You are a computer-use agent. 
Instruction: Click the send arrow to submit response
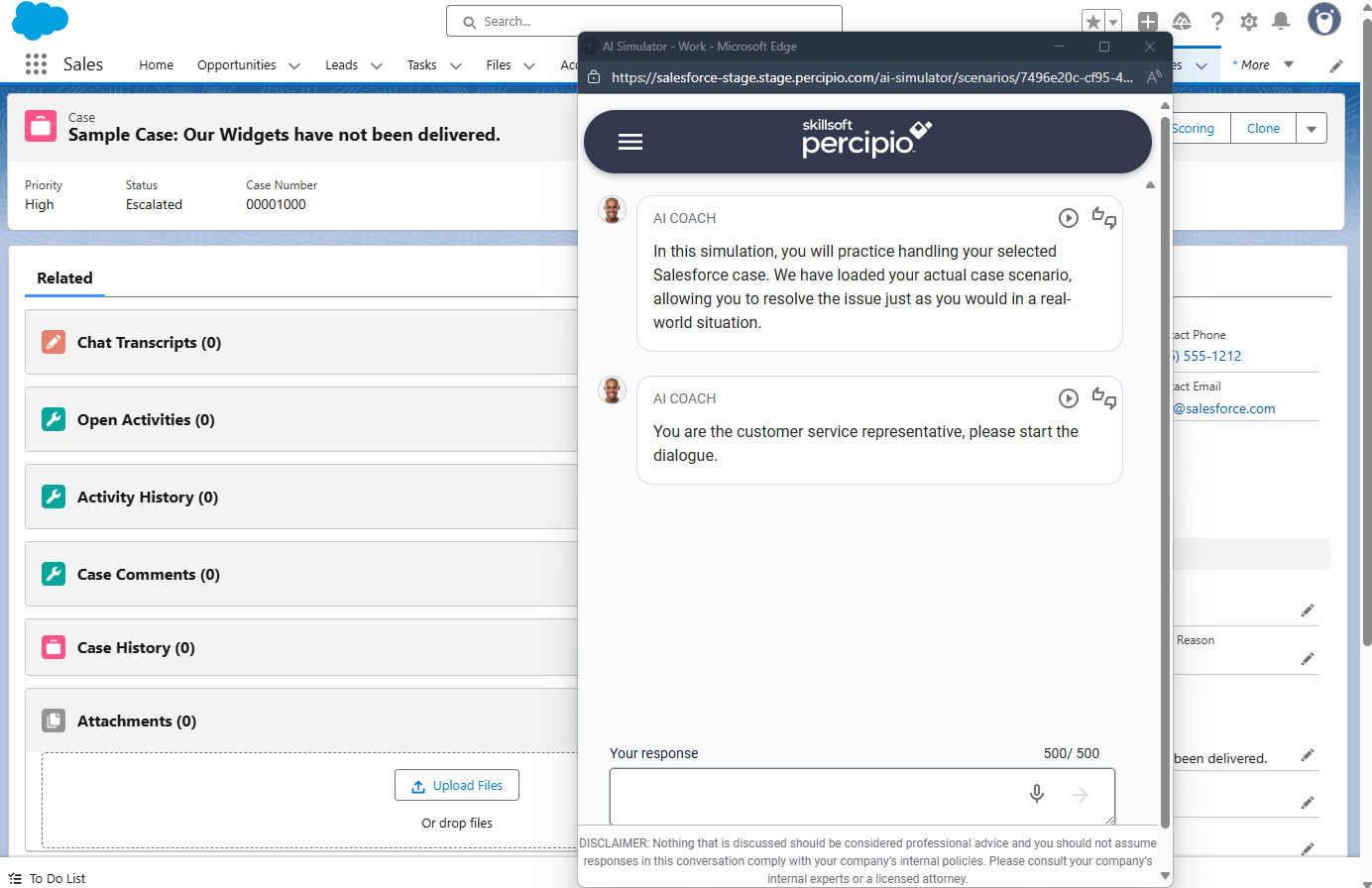click(1081, 793)
